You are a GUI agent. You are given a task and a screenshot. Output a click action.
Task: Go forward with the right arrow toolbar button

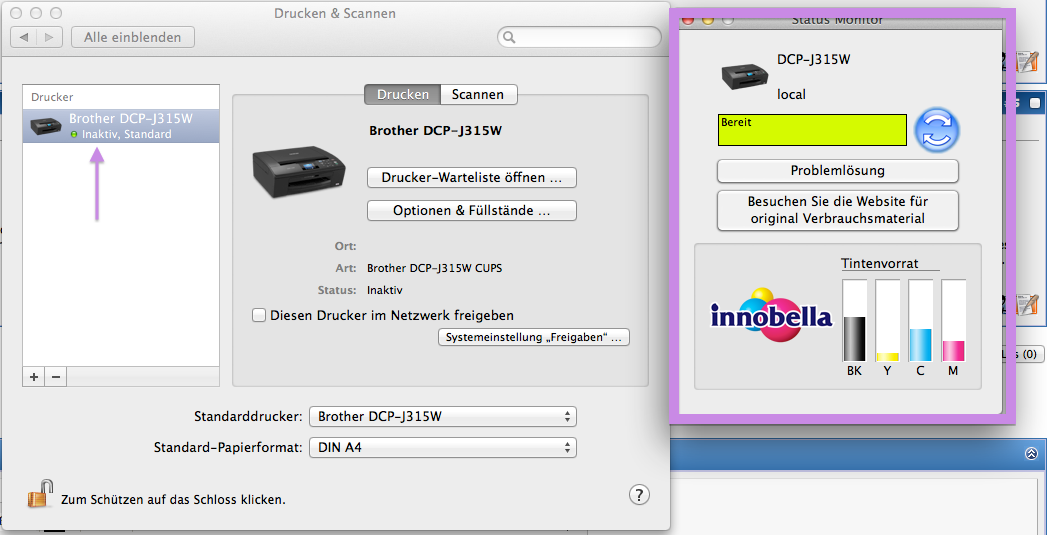click(x=50, y=37)
